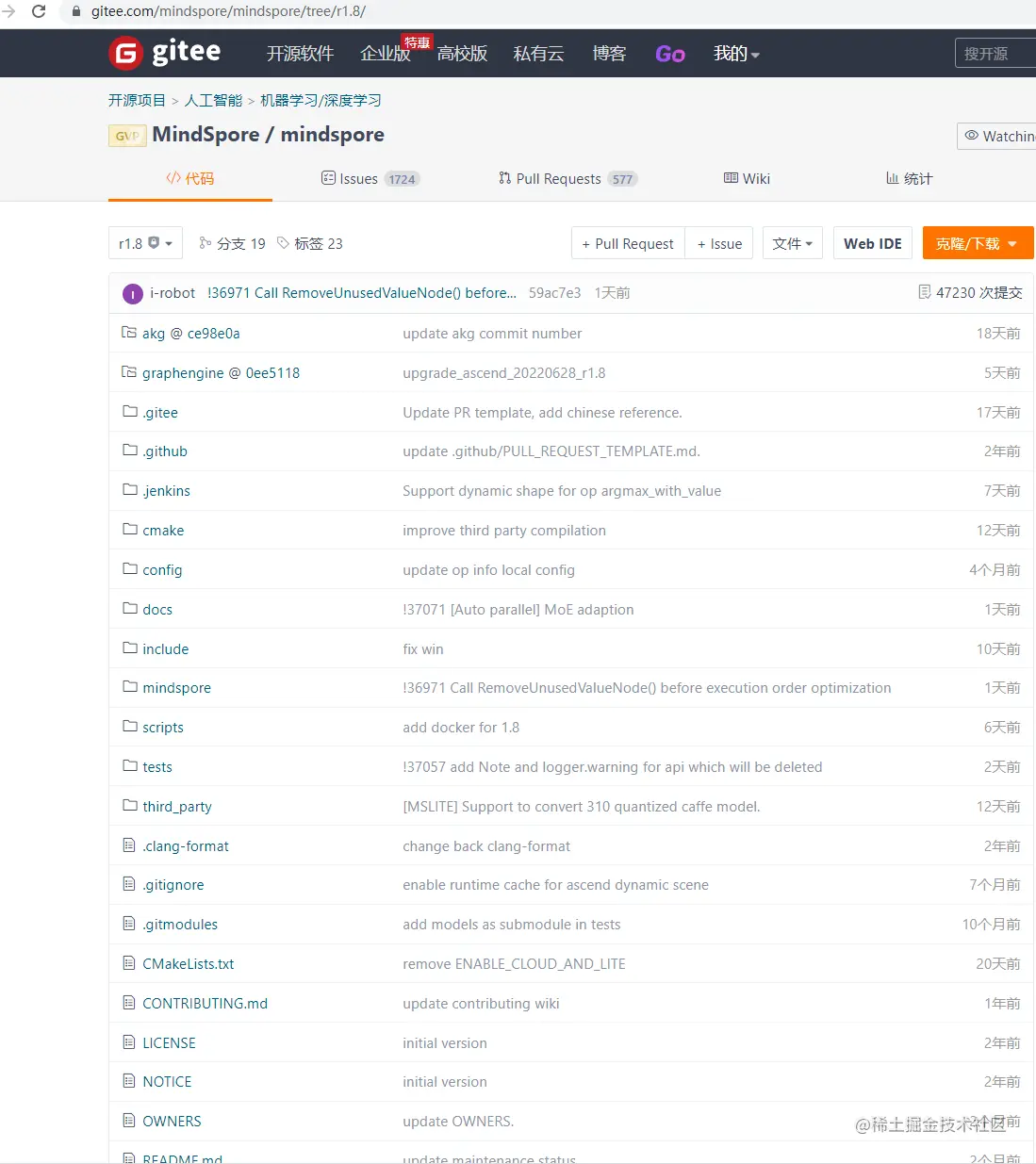This screenshot has width=1036, height=1164.
Task: Click the graphengine submodule folder icon
Action: coord(129,372)
